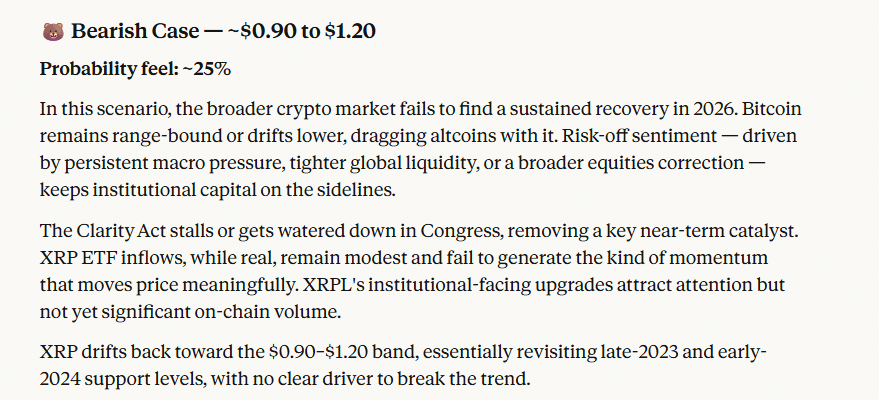Click the word "Bitcoin" in first paragraph
This screenshot has height=400, width=879.
(796, 108)
